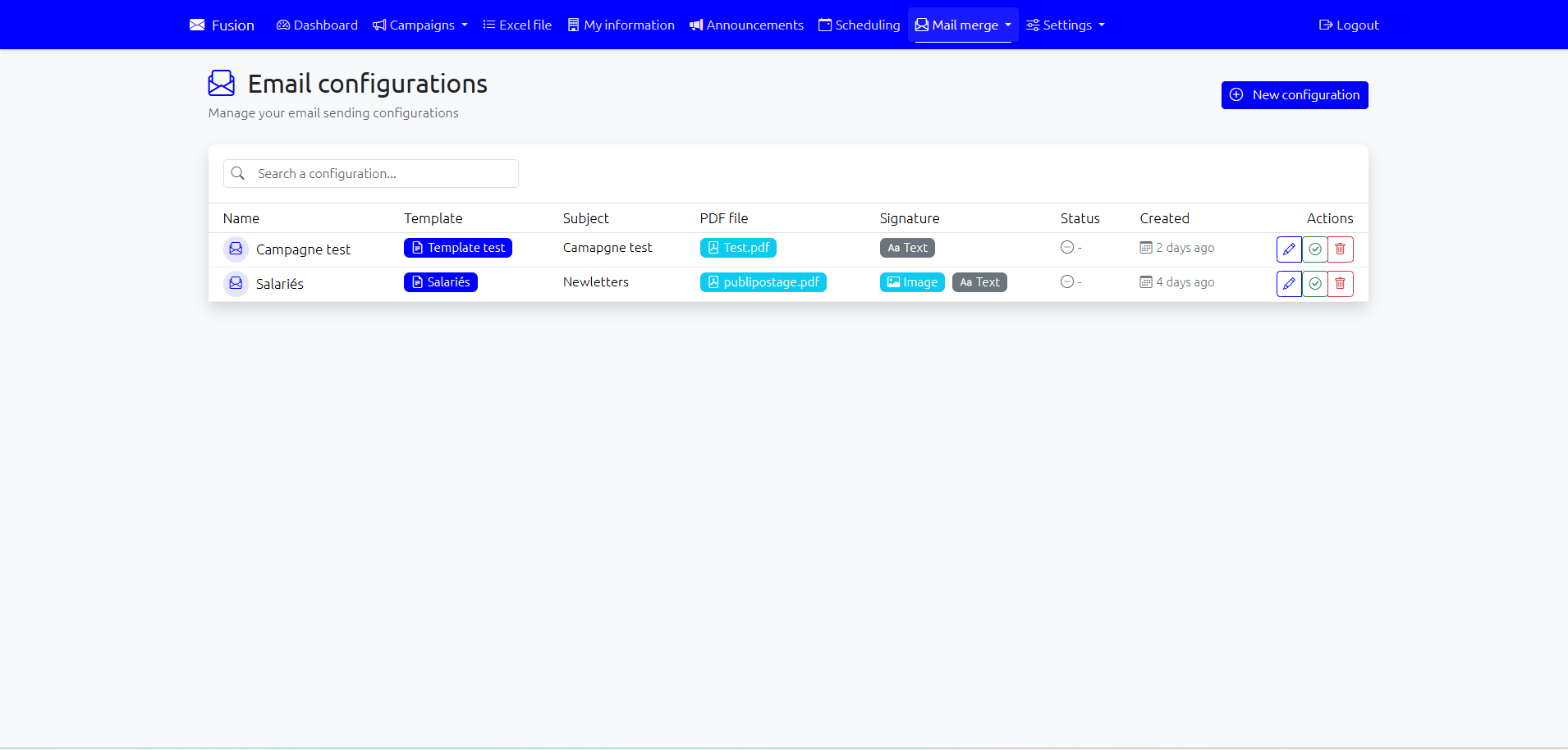The image size is (1568, 750).
Task: Click the Template test badge
Action: tap(457, 248)
